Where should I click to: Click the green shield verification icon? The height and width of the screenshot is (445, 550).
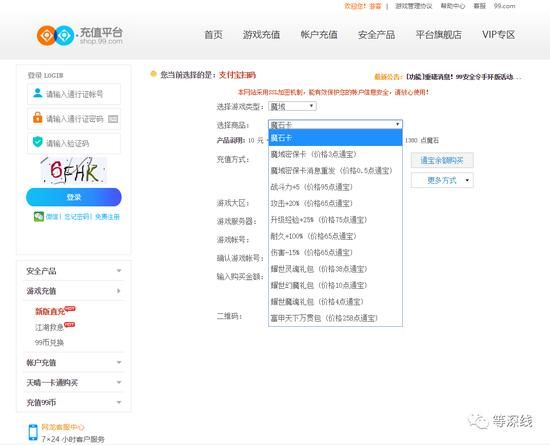[38, 142]
